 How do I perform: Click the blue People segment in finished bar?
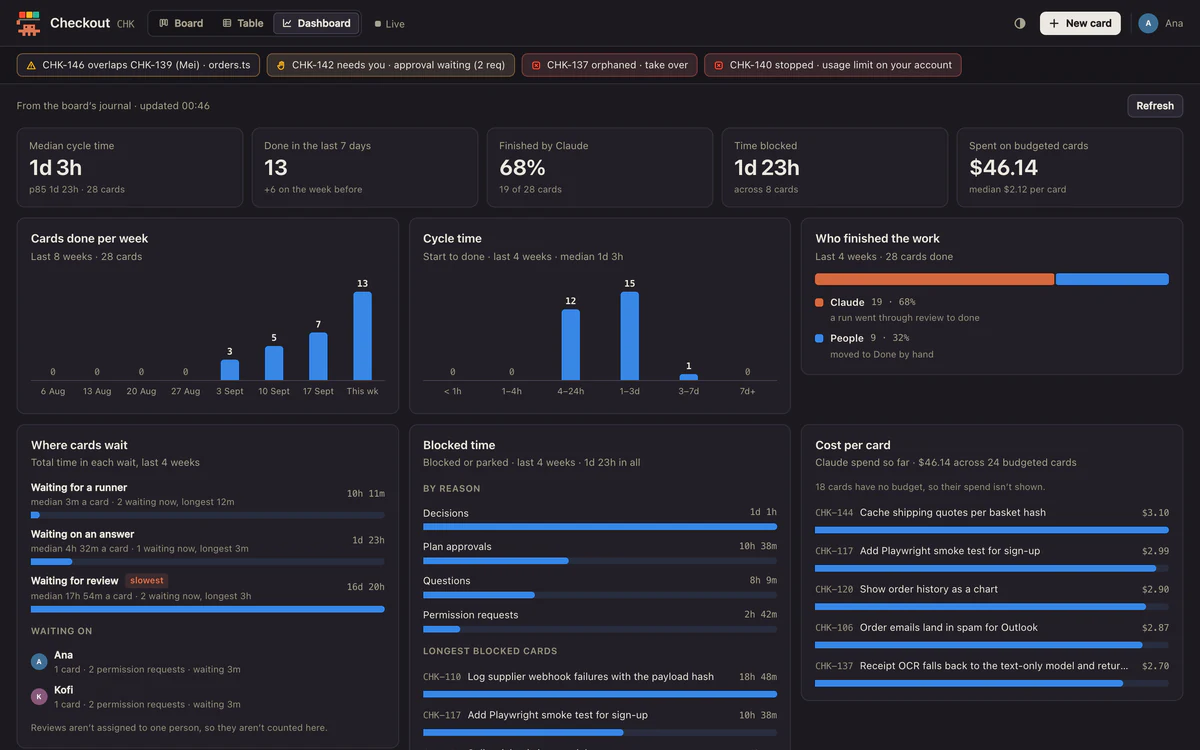tap(1112, 279)
